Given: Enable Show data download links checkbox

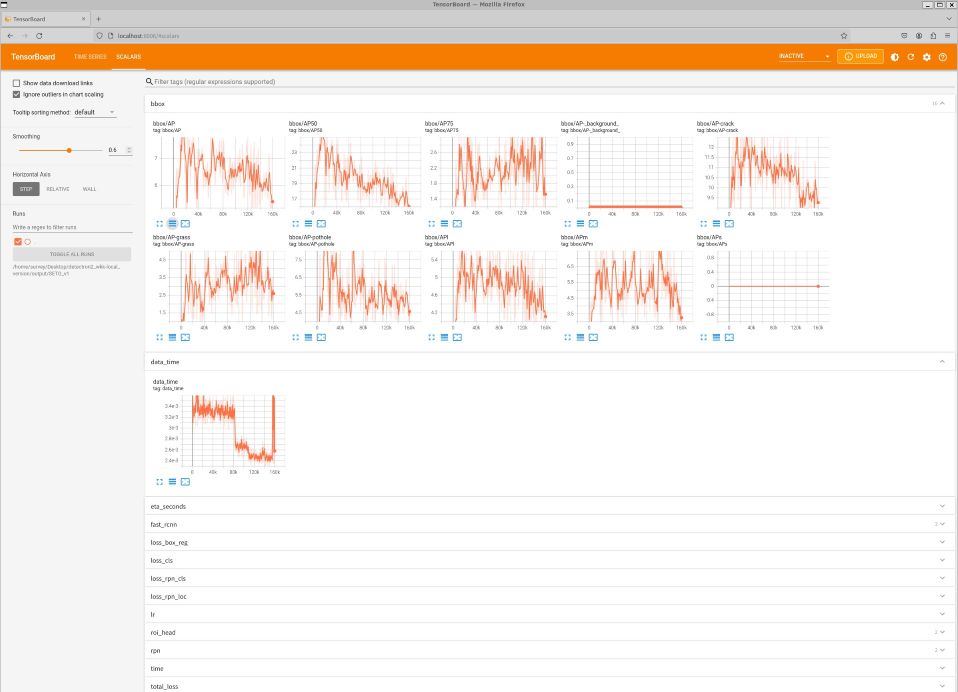Looking at the screenshot, I should tap(17, 83).
